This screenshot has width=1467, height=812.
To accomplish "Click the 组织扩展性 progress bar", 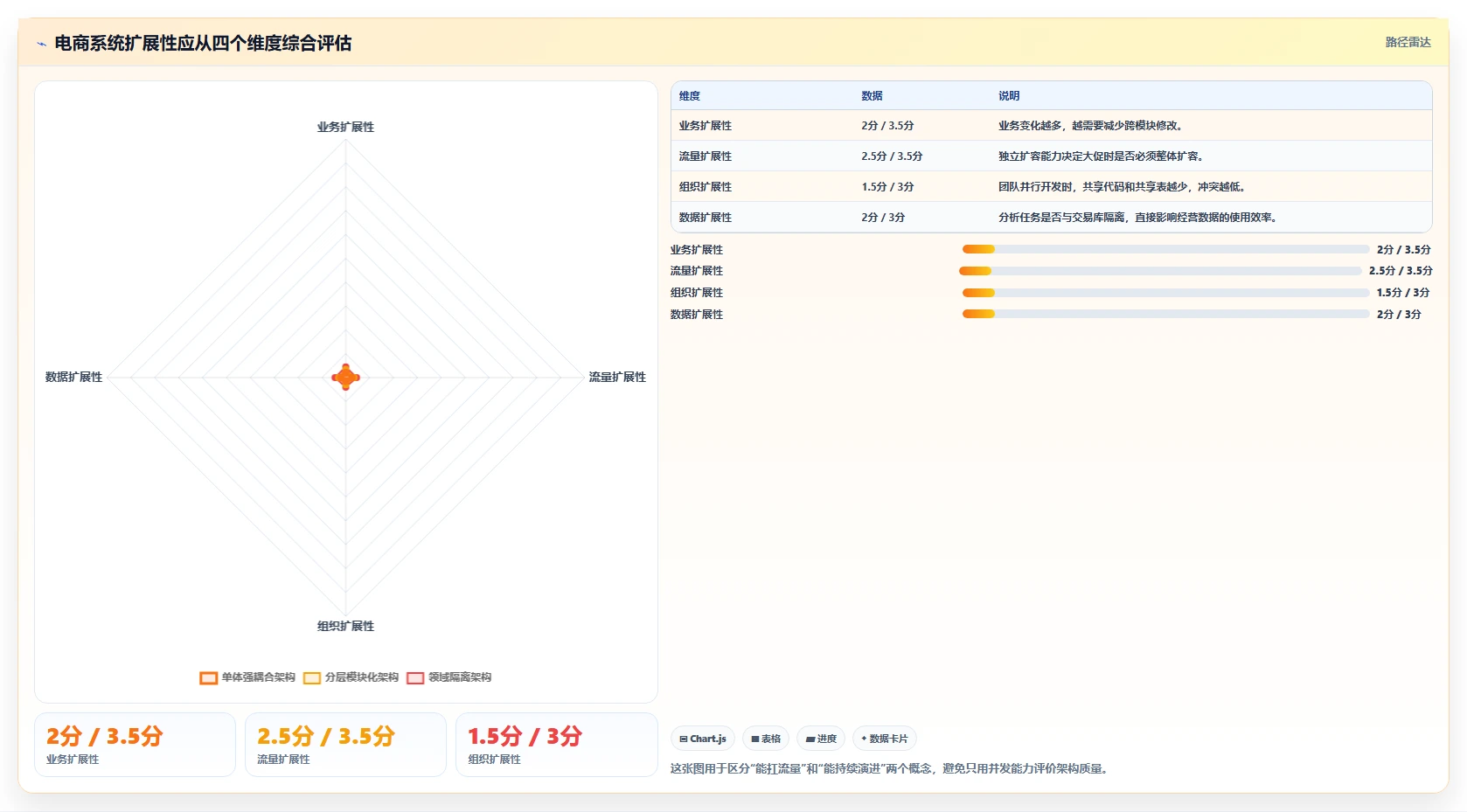I will pos(1165,293).
